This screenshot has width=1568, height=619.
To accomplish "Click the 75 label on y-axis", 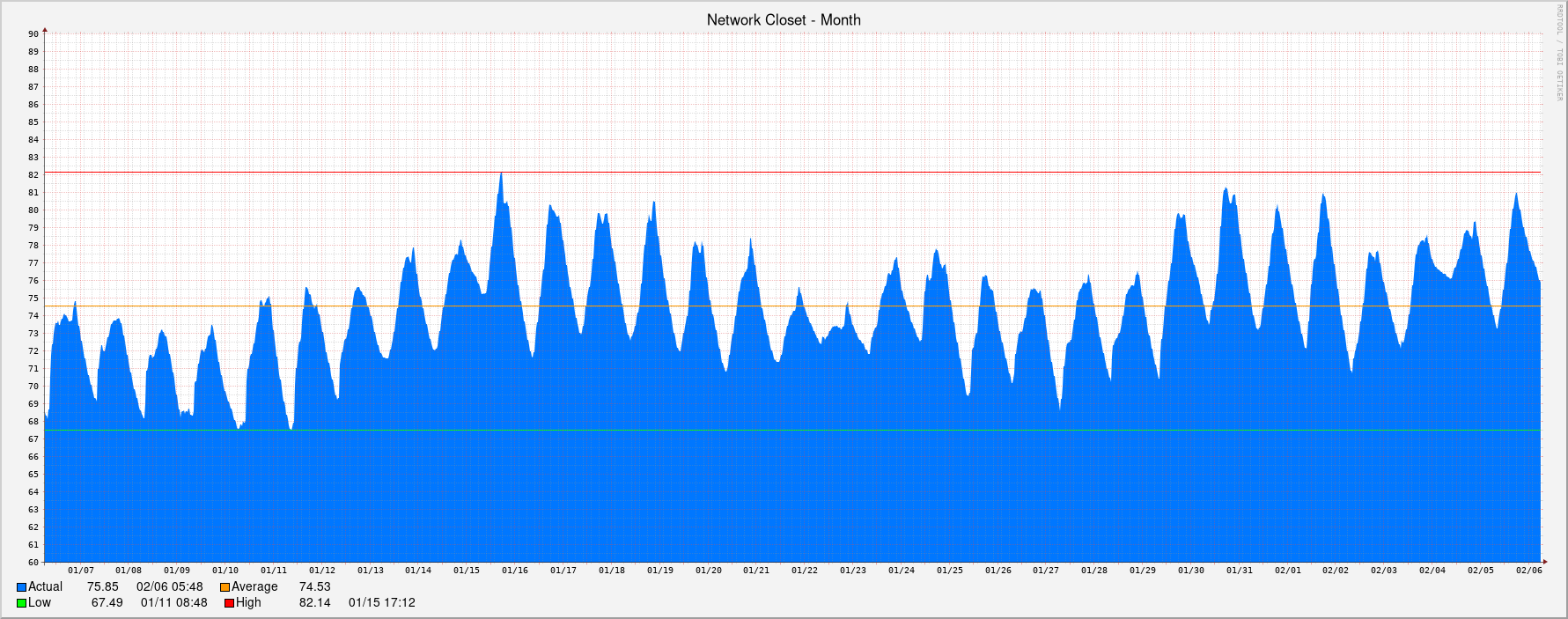I will coord(33,298).
